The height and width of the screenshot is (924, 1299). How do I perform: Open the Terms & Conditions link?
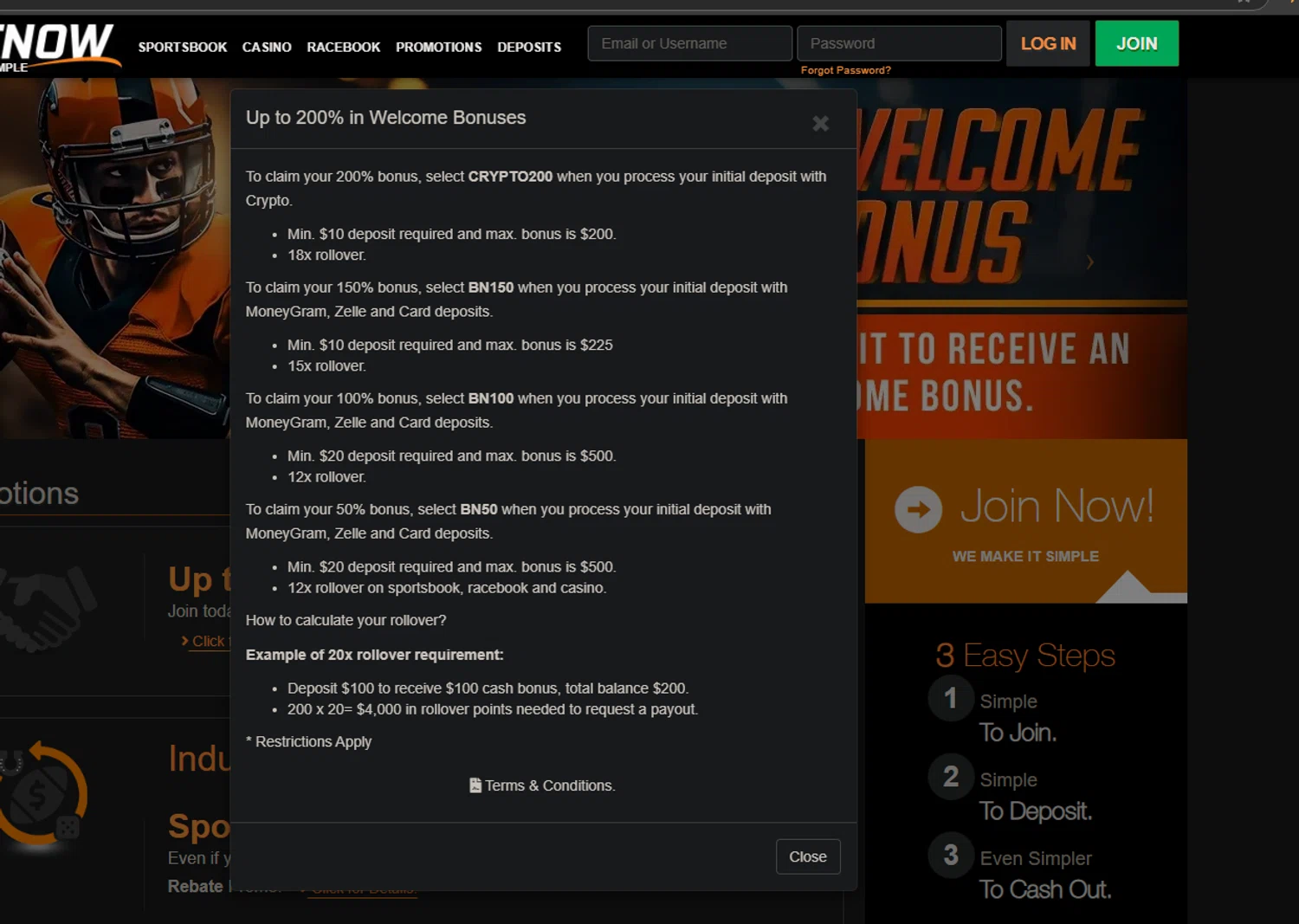550,785
